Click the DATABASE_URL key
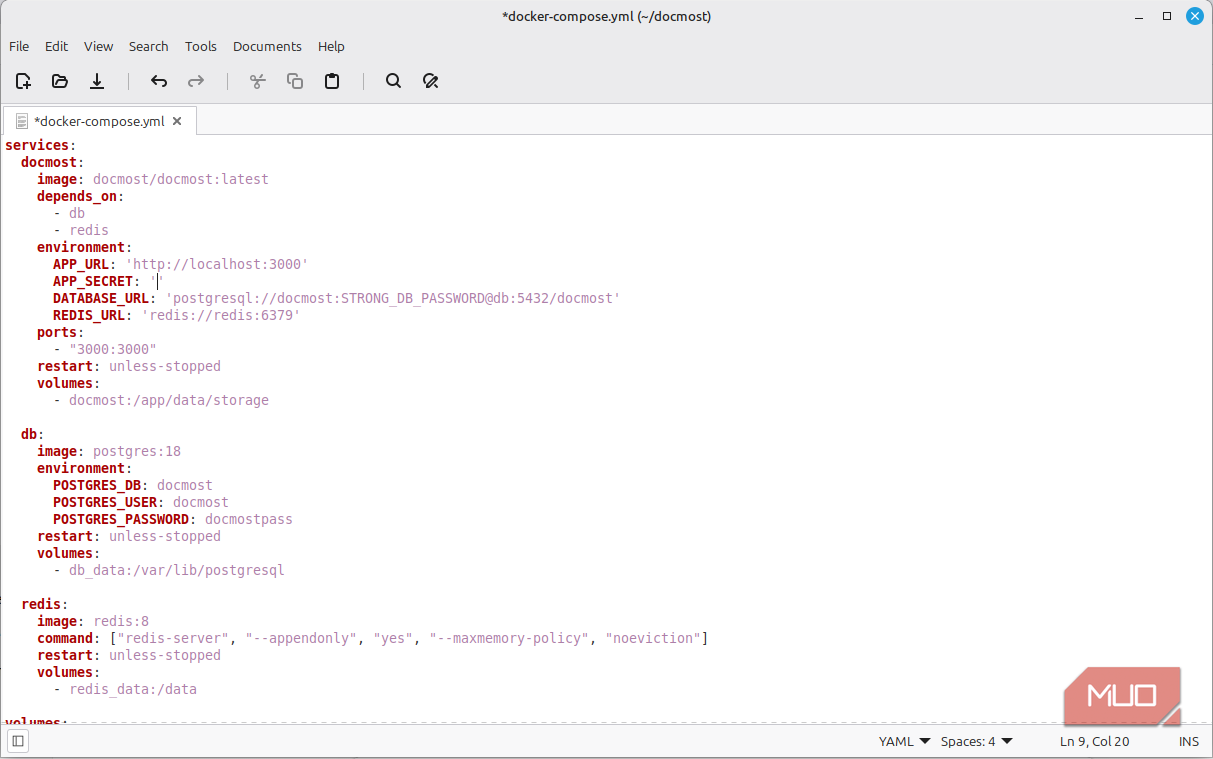 [101, 299]
